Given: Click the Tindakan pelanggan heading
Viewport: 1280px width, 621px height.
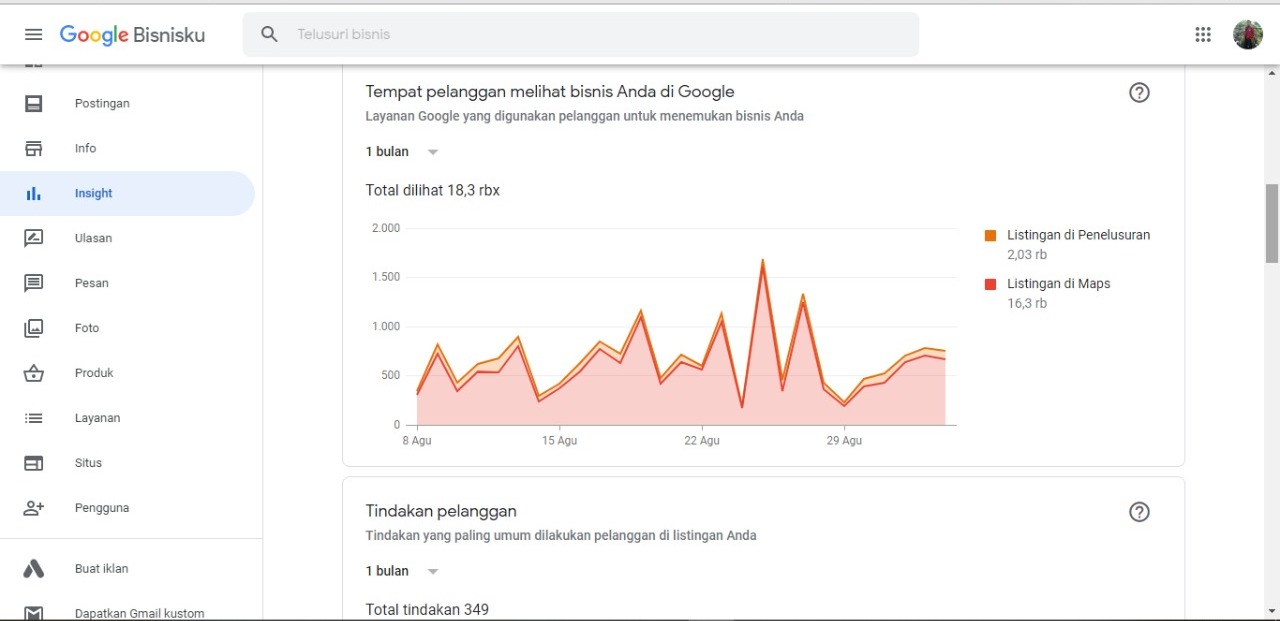Looking at the screenshot, I should point(441,511).
